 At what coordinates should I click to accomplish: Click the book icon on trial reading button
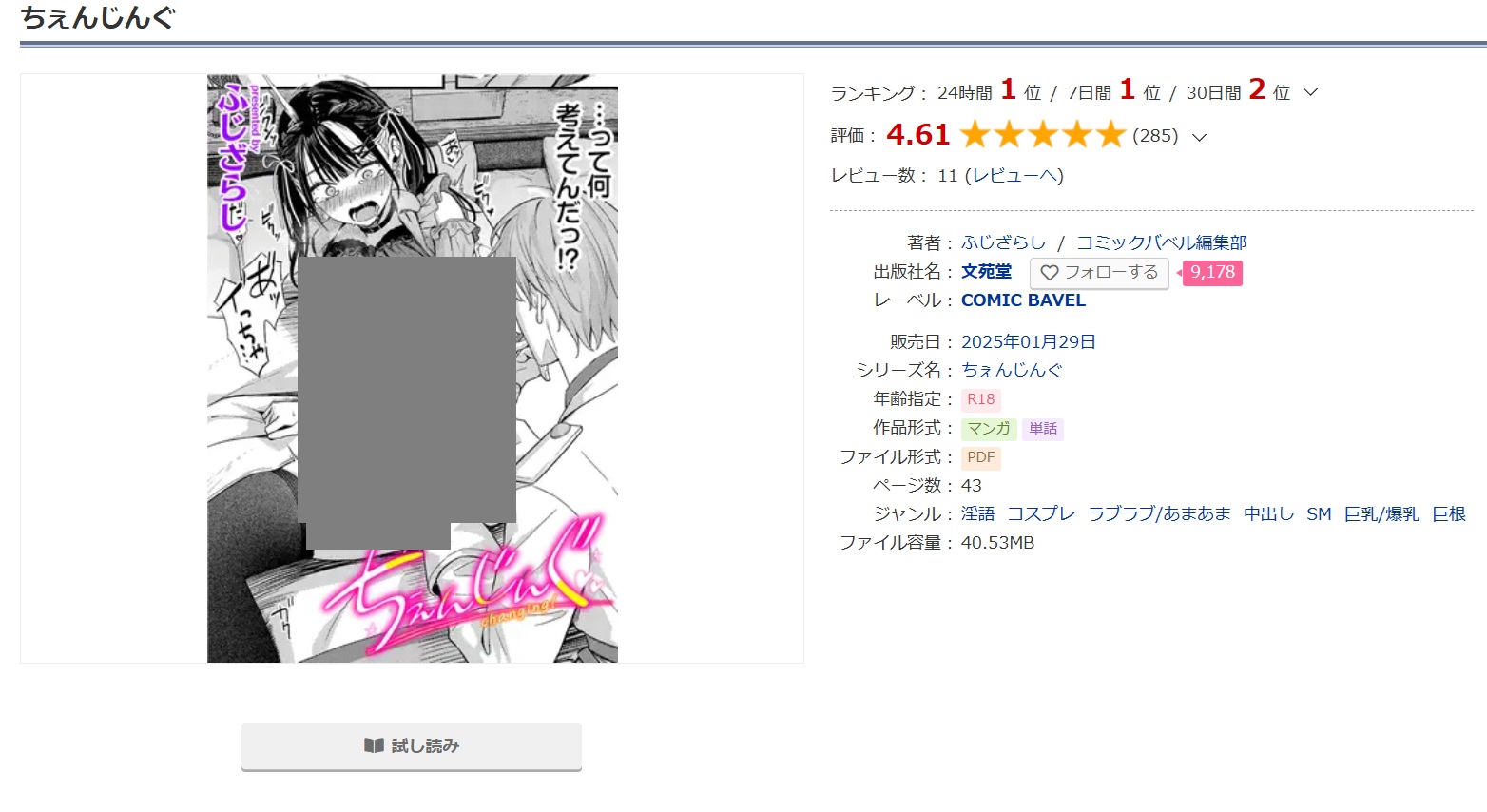(x=374, y=745)
